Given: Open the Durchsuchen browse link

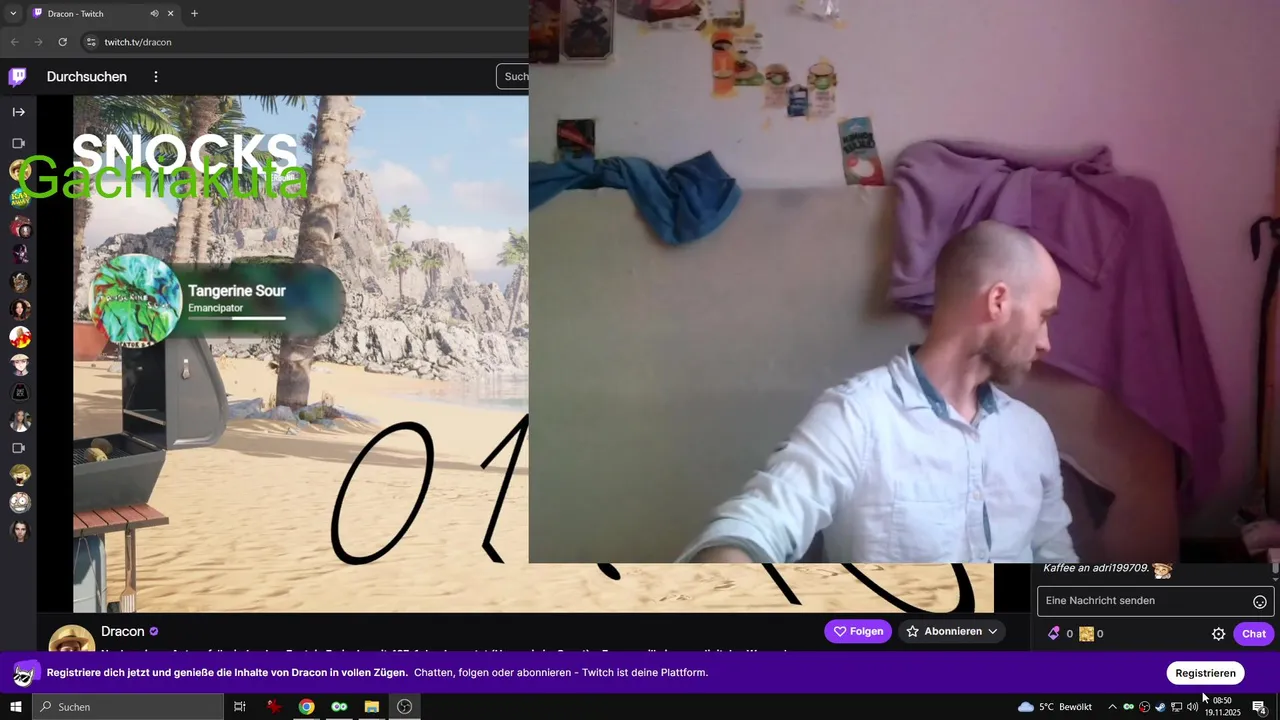Looking at the screenshot, I should pyautogui.click(x=87, y=77).
